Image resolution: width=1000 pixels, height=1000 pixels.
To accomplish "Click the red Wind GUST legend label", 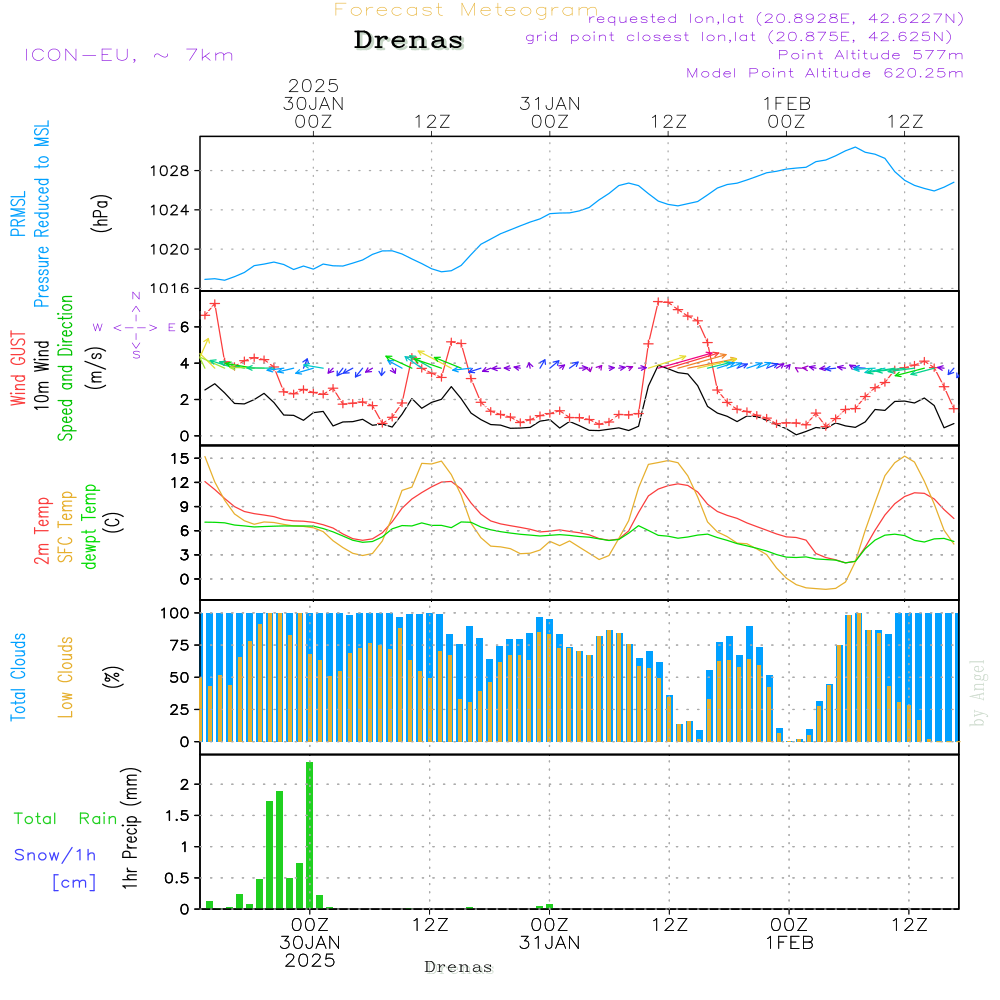I will pos(17,370).
